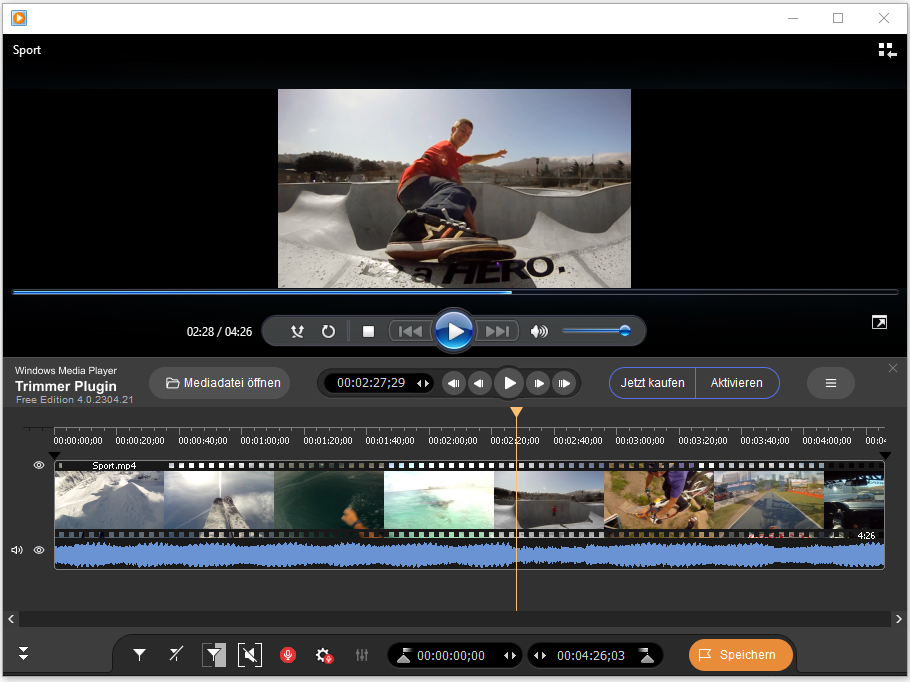
Task: Maximize the Media Player window
Action: coord(838,18)
